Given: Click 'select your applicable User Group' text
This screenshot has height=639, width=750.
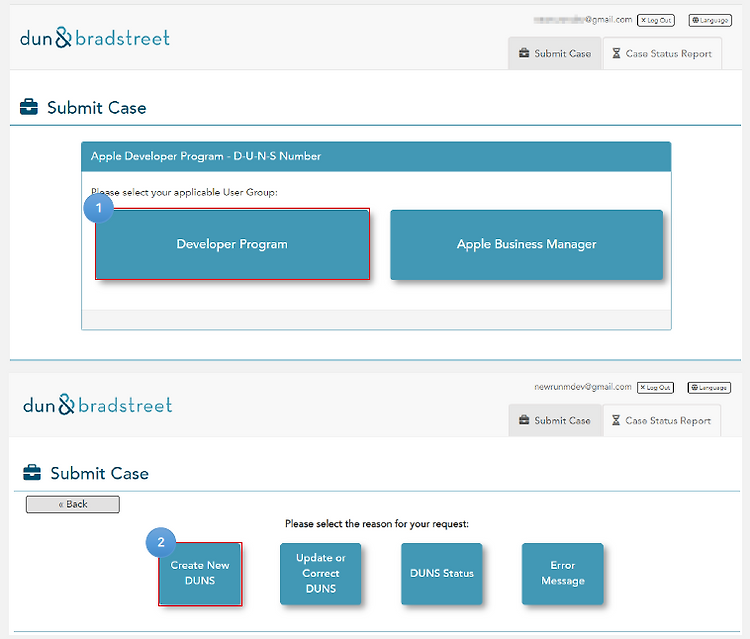Looking at the screenshot, I should [x=199, y=192].
